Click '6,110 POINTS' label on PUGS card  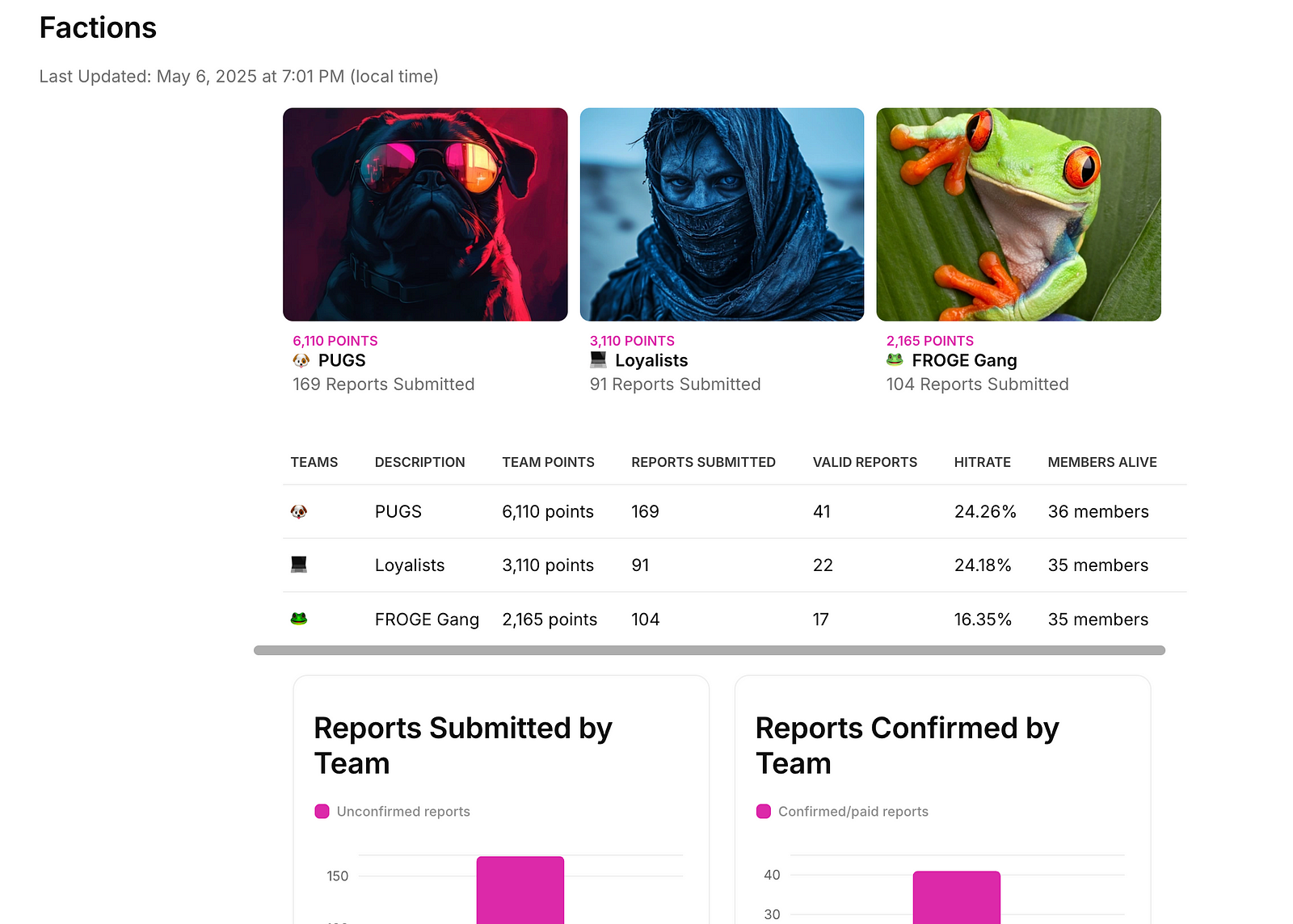335,341
